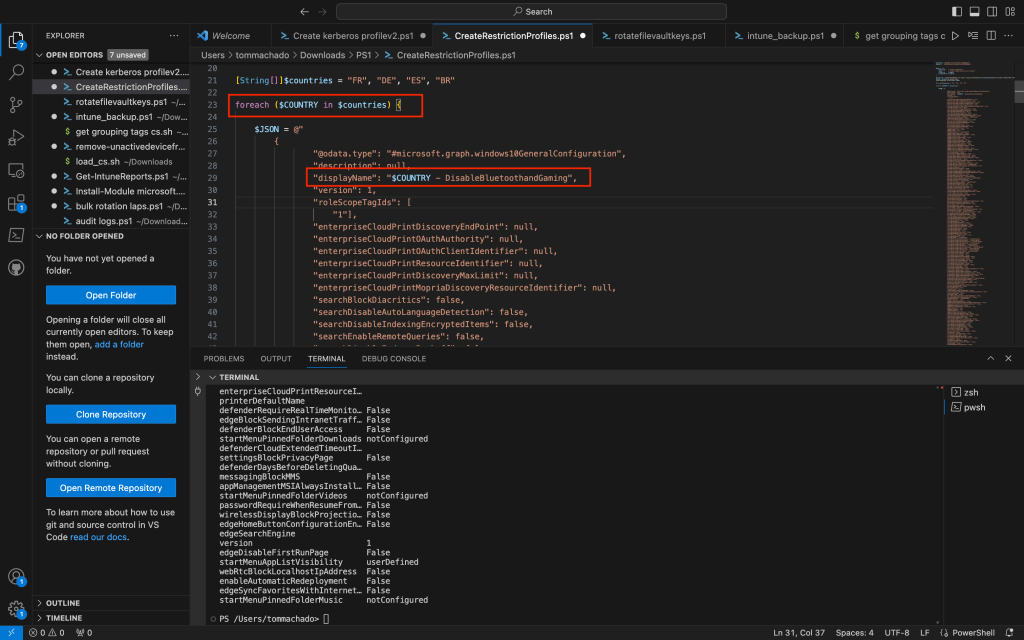Open the Search view in the activity bar
The height and width of the screenshot is (640, 1024).
tap(15, 72)
